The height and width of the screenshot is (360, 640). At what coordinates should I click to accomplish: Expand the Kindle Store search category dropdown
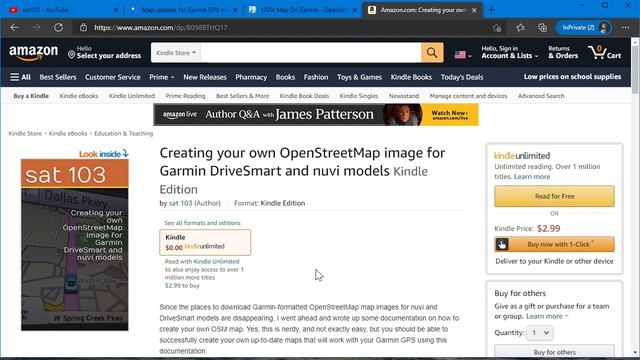(x=176, y=53)
